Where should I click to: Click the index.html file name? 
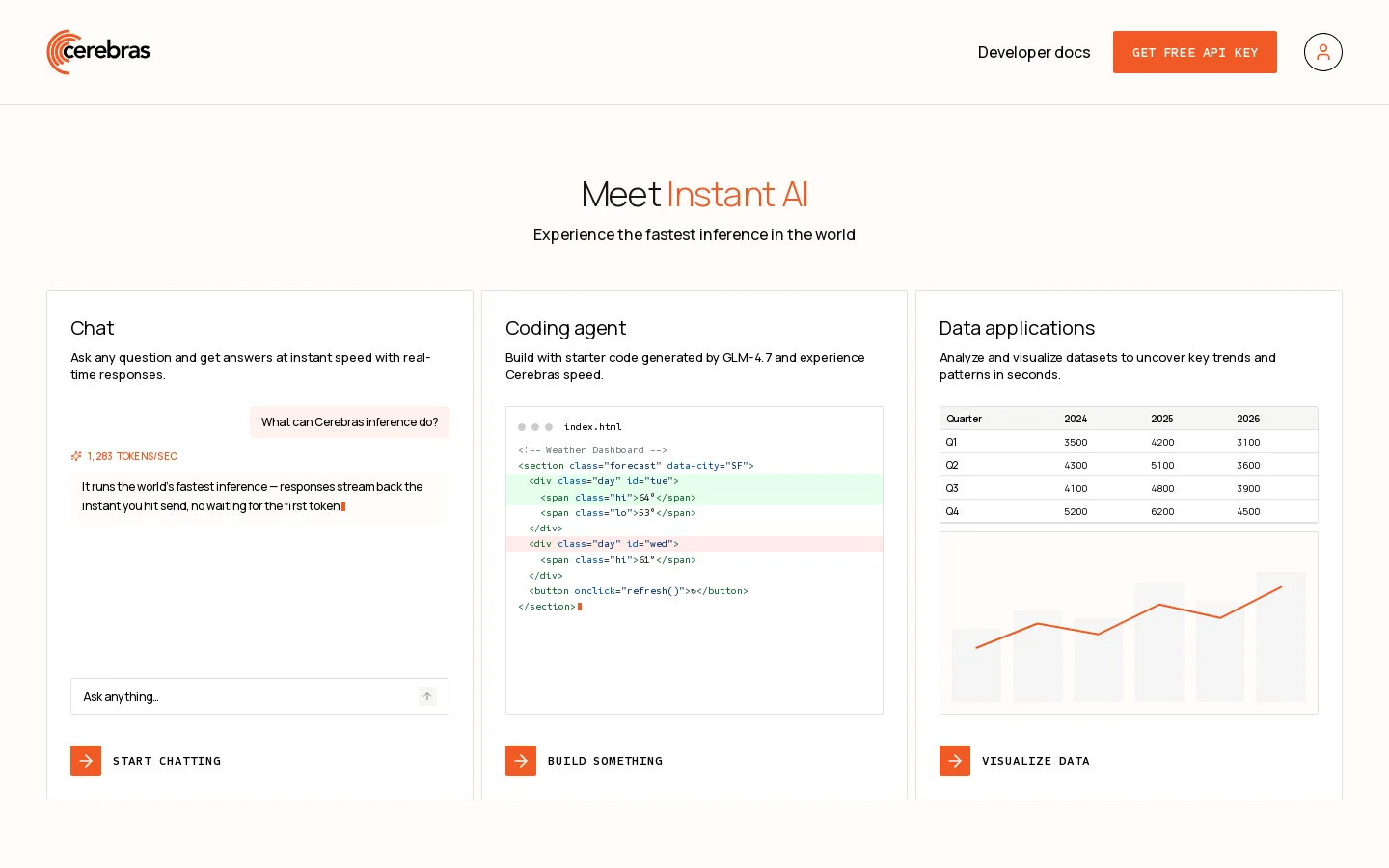pos(592,427)
